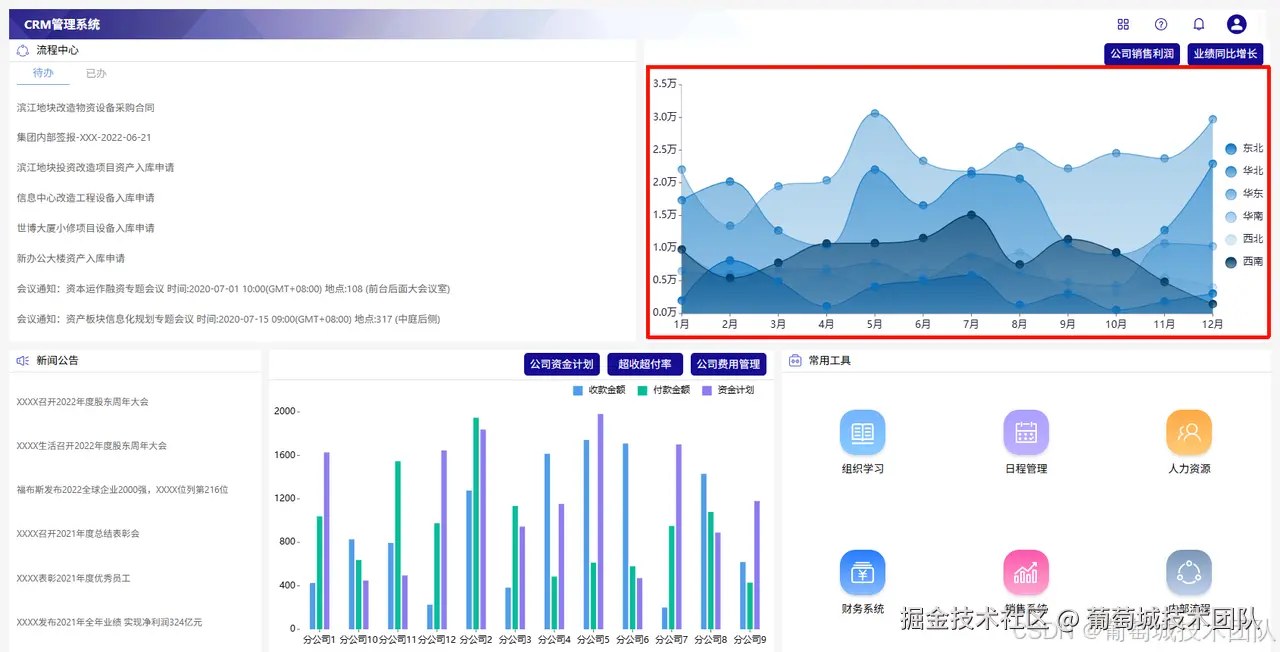1280x652 pixels.
Task: Click the 5月 peak point on area chart
Action: 875,114
